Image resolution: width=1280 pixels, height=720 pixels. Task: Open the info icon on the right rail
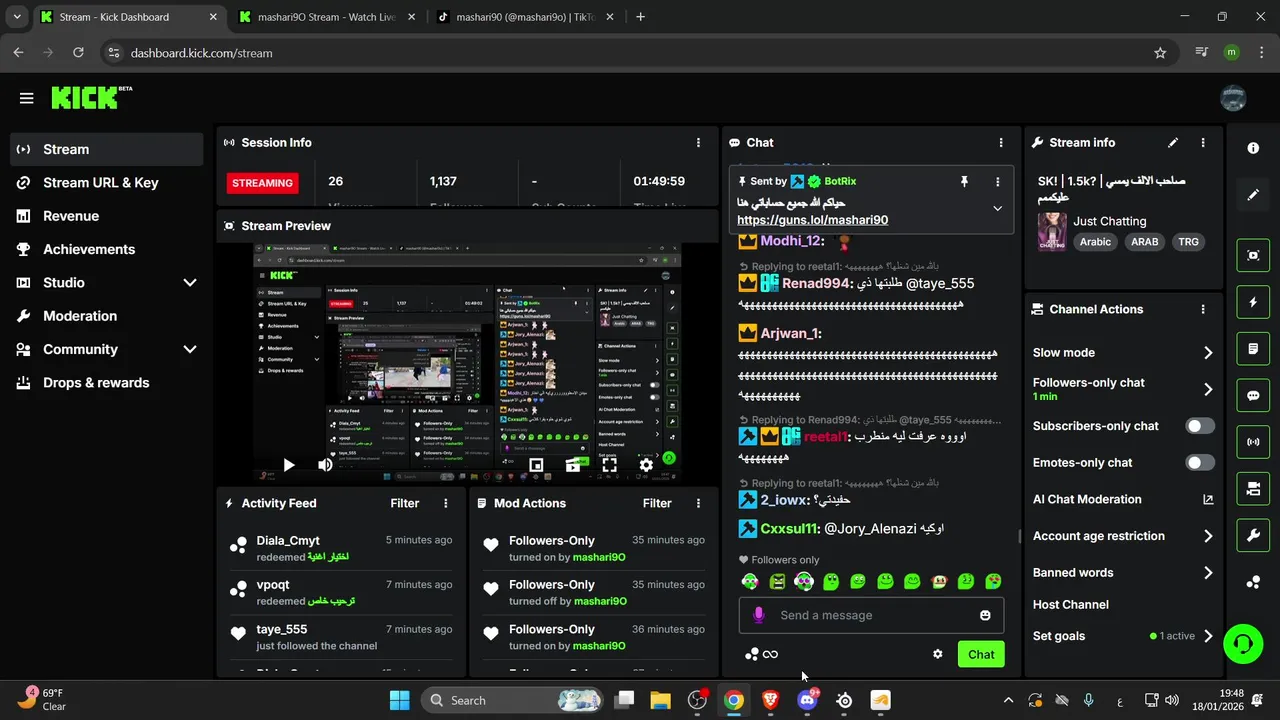click(1253, 148)
